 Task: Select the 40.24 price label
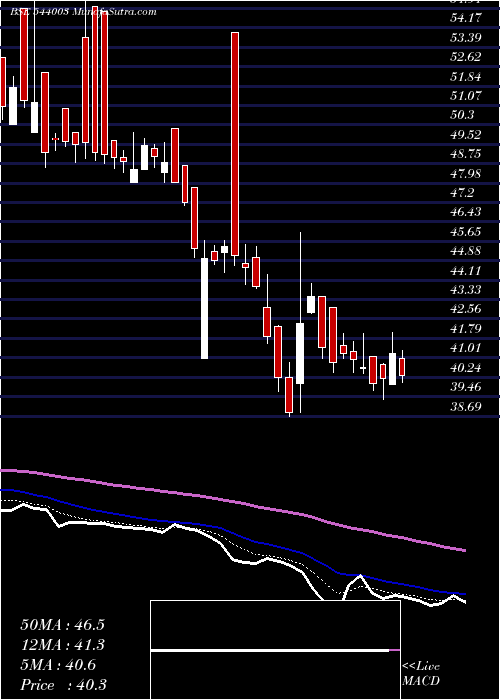tap(466, 368)
